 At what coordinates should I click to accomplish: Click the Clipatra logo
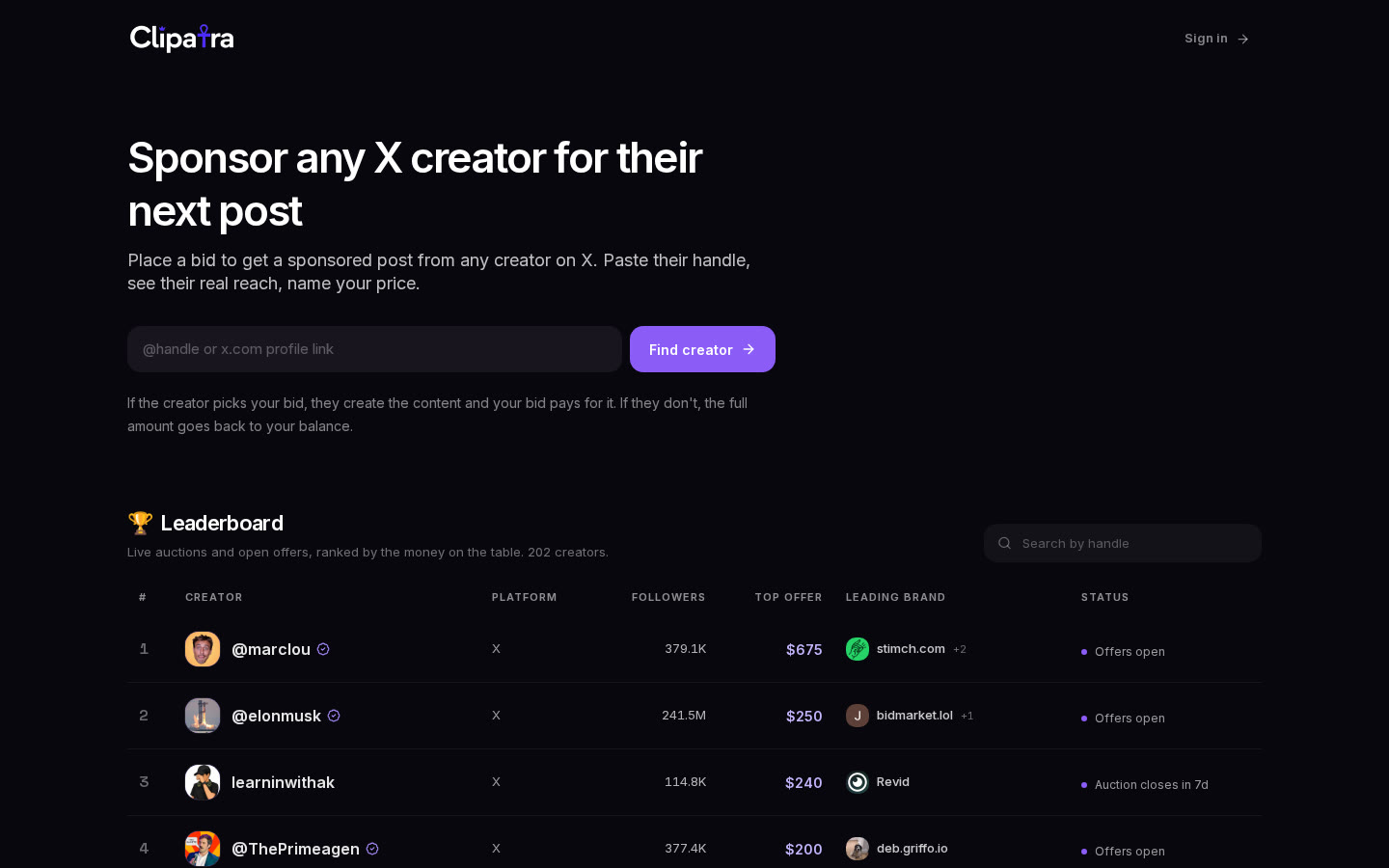[181, 38]
